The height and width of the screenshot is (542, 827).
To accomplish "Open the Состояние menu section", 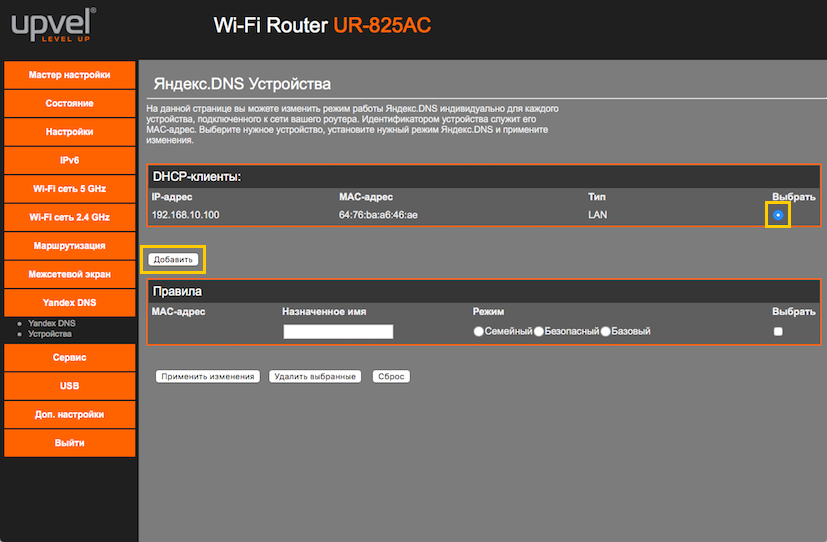I will coord(70,103).
